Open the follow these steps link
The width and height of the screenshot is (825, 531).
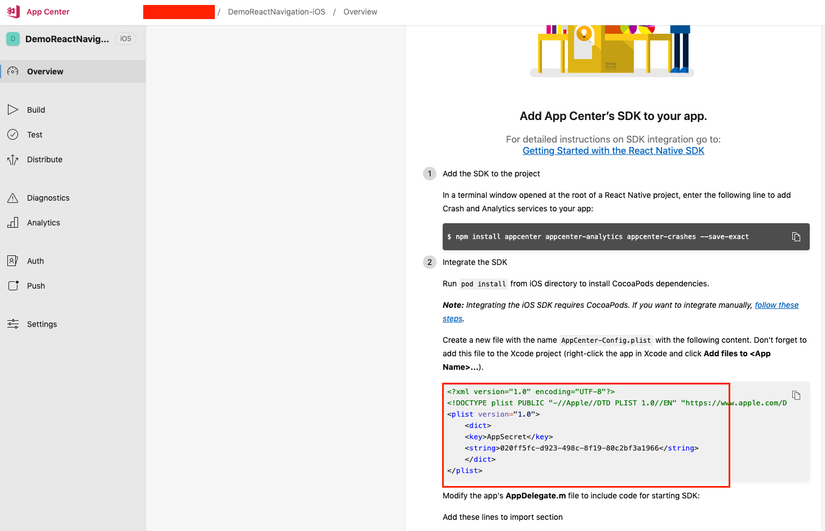[x=777, y=305]
